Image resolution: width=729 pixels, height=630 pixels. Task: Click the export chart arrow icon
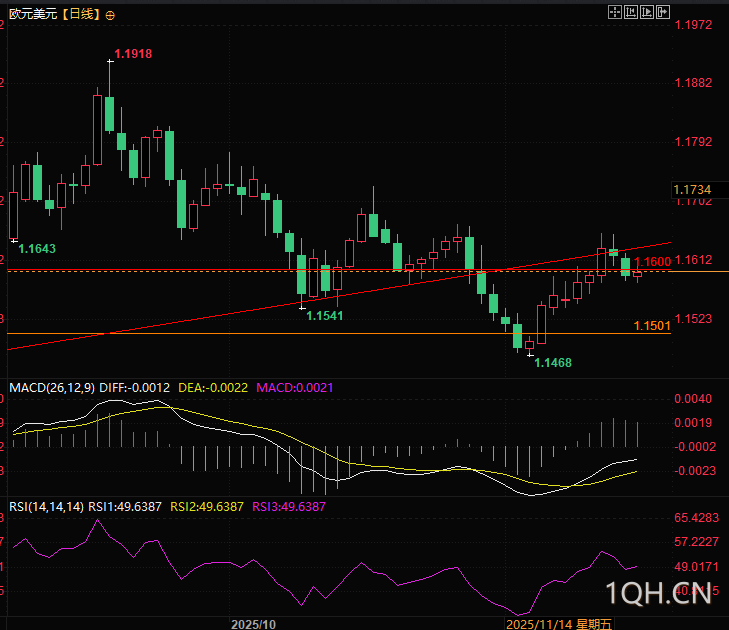[663, 12]
